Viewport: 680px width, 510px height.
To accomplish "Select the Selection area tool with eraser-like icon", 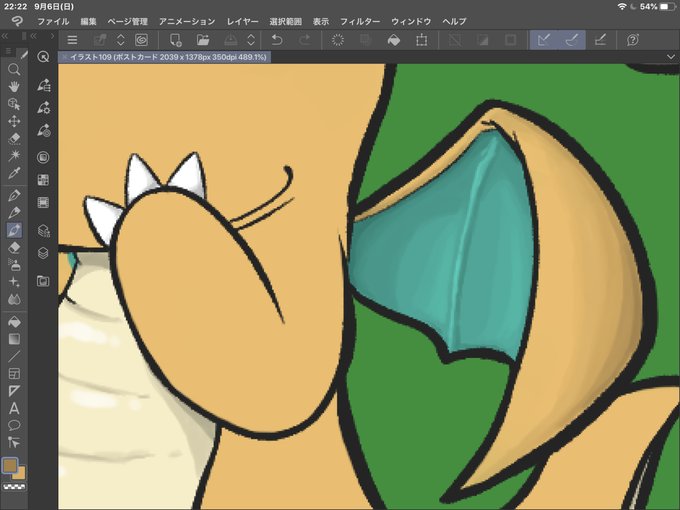I will pyautogui.click(x=14, y=138).
